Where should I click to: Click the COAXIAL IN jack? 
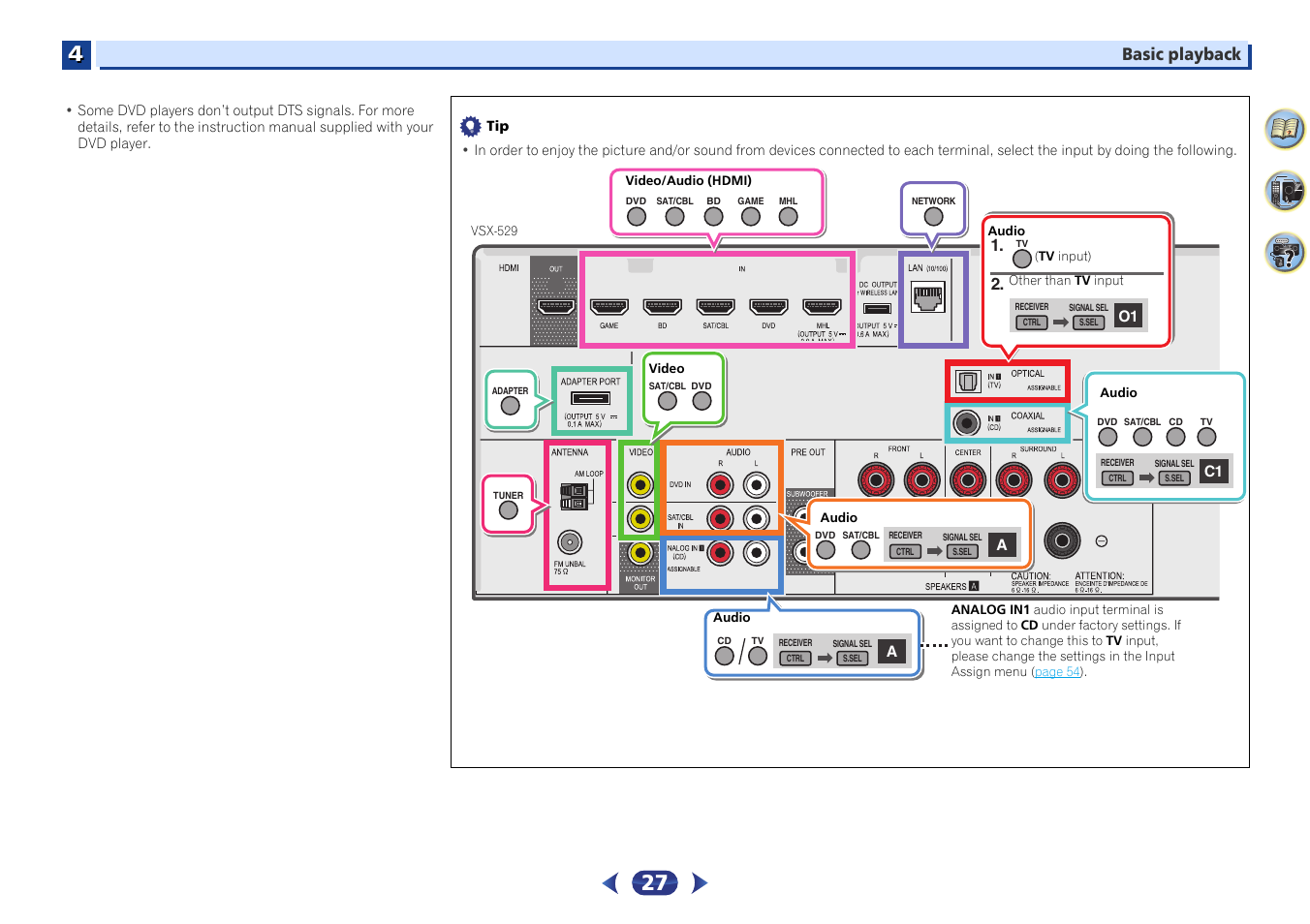coord(966,422)
